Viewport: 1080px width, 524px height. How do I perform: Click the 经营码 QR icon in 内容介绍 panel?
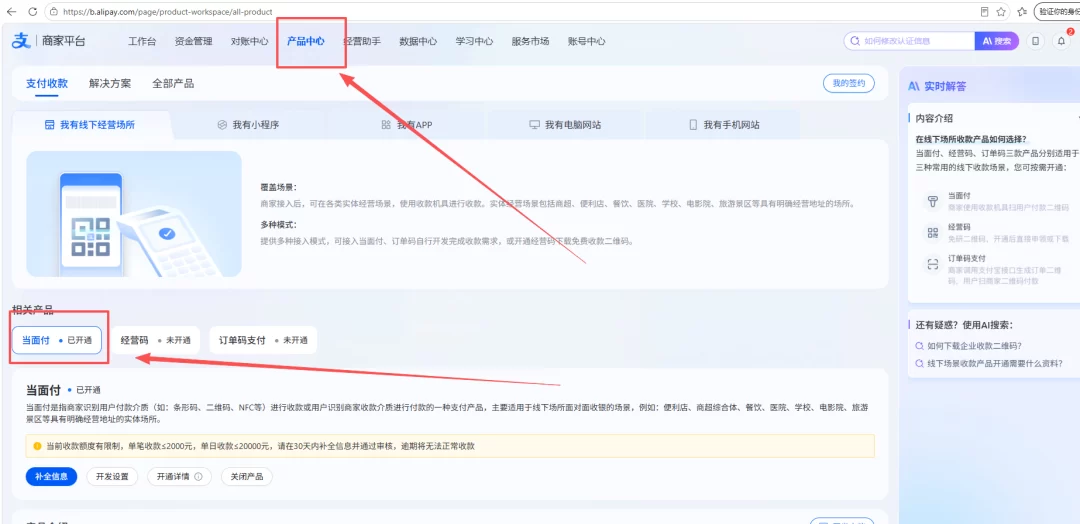pos(933,233)
